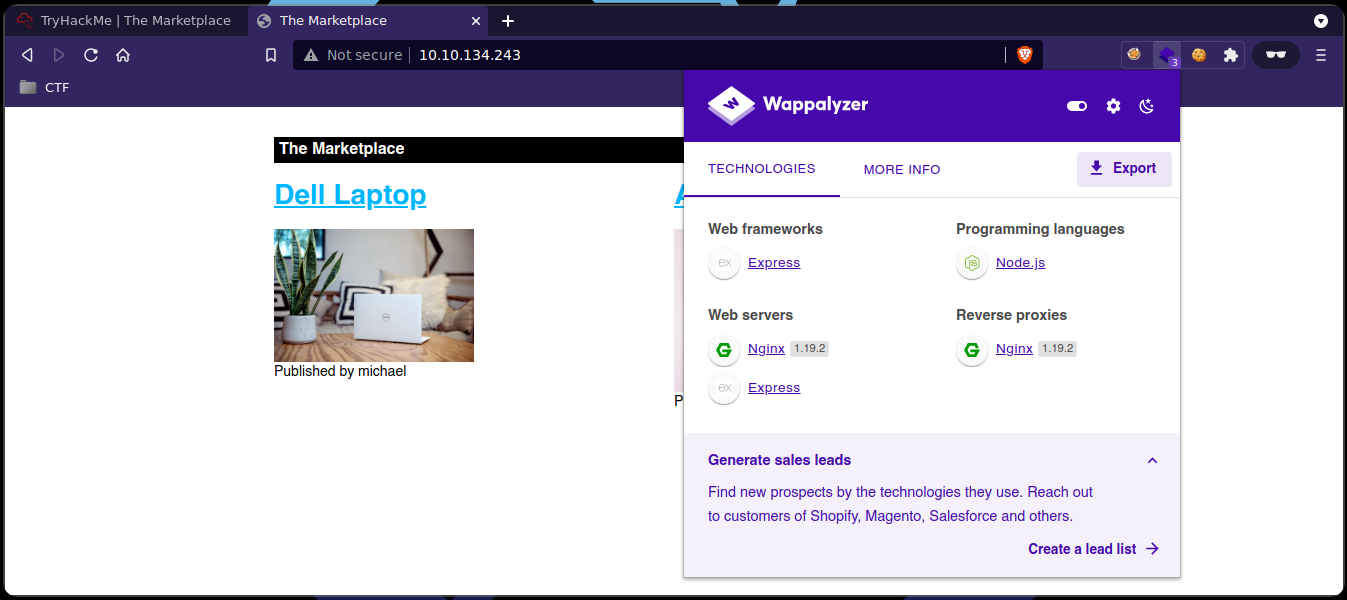Image resolution: width=1347 pixels, height=600 pixels.
Task: Open Nginx link under Reverse proxies
Action: pyautogui.click(x=1014, y=349)
